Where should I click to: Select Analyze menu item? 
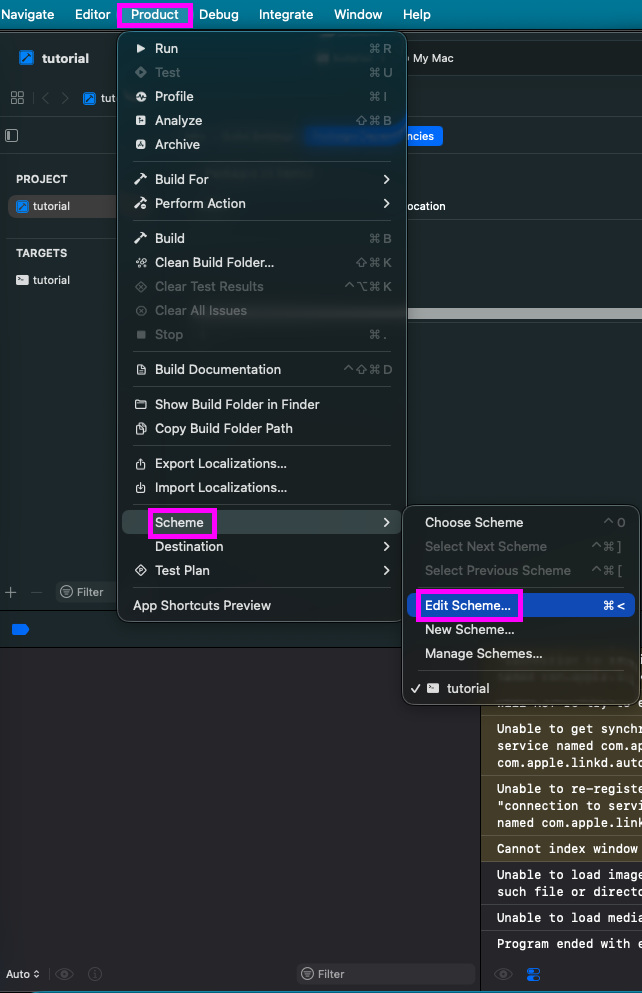click(262, 121)
